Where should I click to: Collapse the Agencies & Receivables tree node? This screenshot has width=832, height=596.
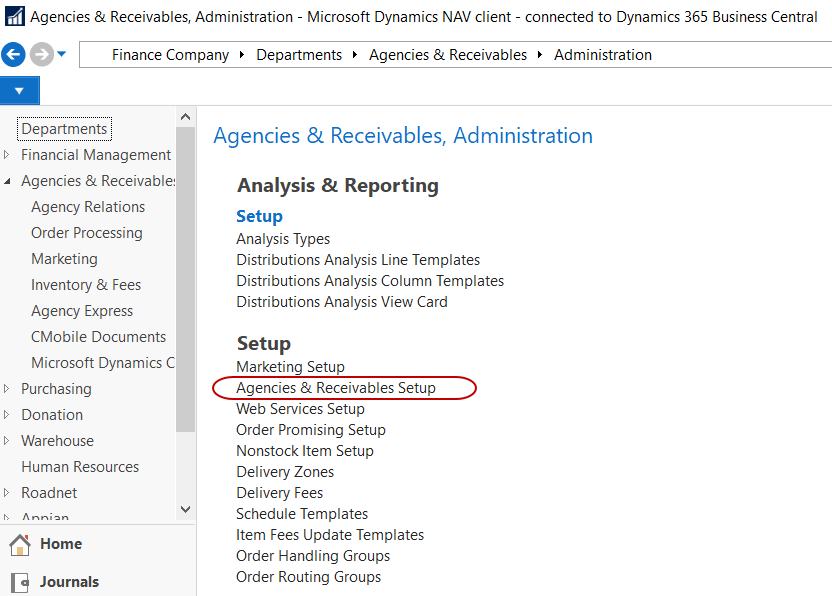click(8, 181)
